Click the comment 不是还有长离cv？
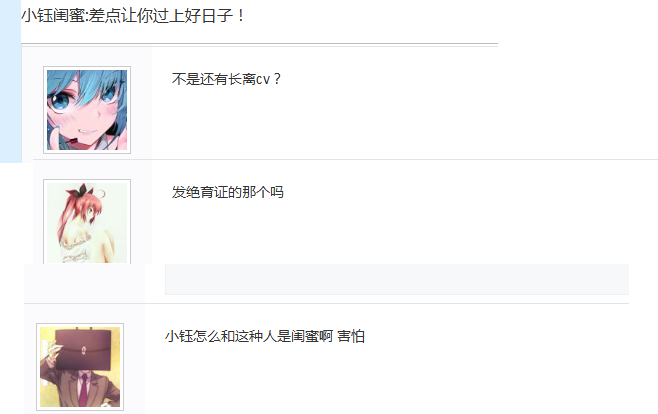The width and height of the screenshot is (658, 414). pyautogui.click(x=227, y=79)
